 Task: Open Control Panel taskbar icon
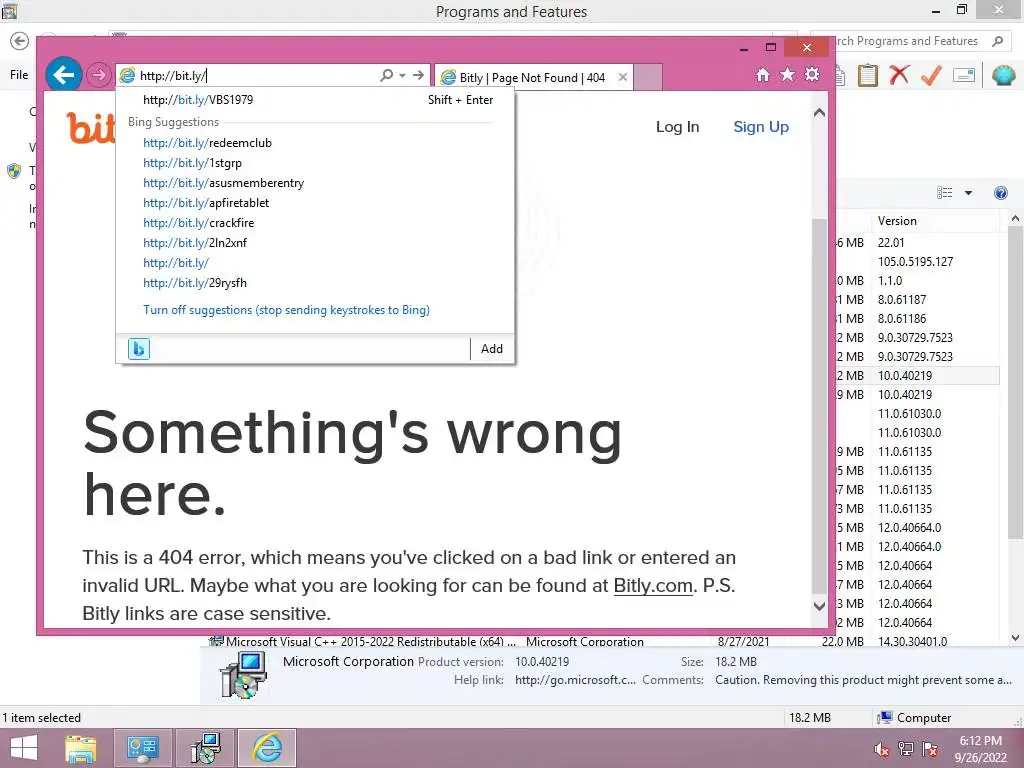(x=142, y=748)
